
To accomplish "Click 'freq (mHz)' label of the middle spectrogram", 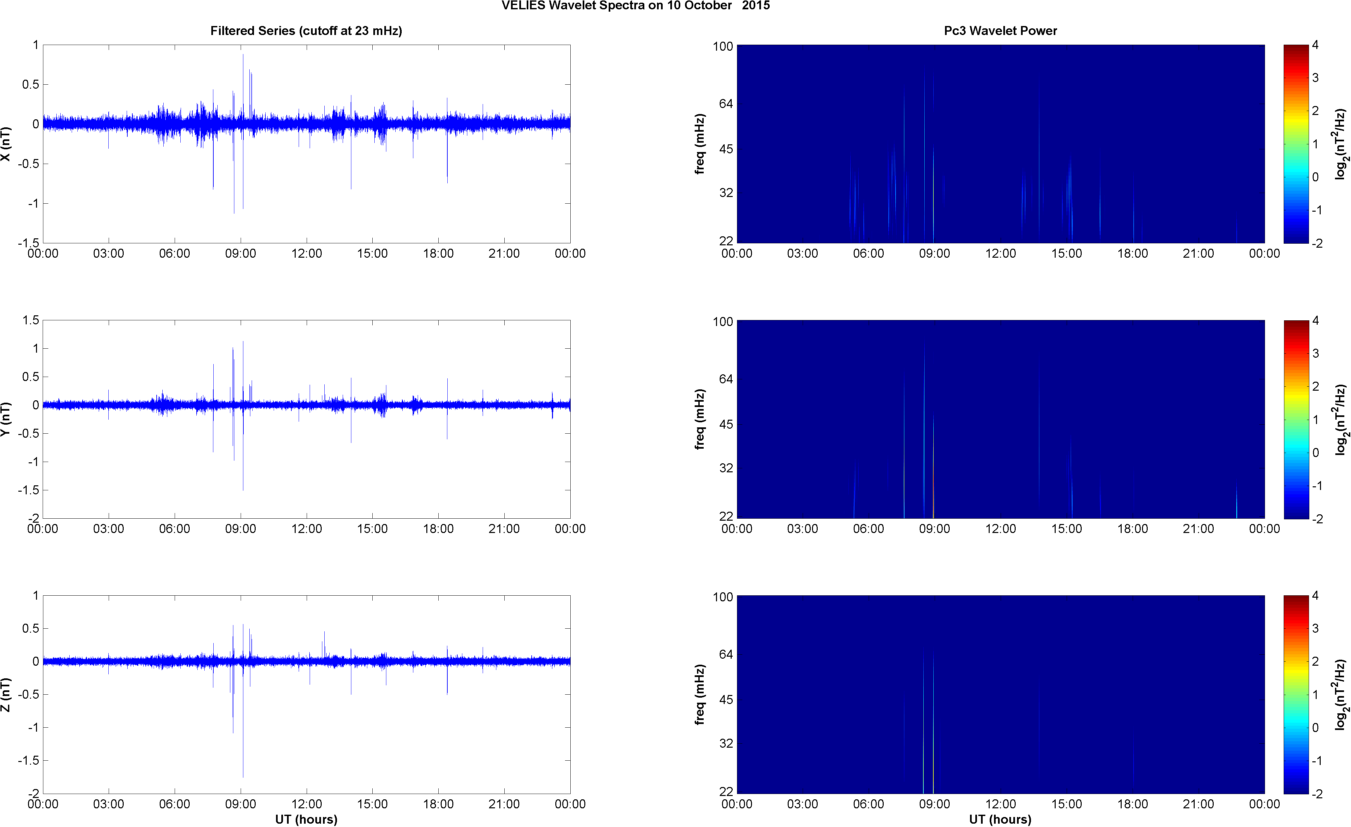I will [x=700, y=419].
